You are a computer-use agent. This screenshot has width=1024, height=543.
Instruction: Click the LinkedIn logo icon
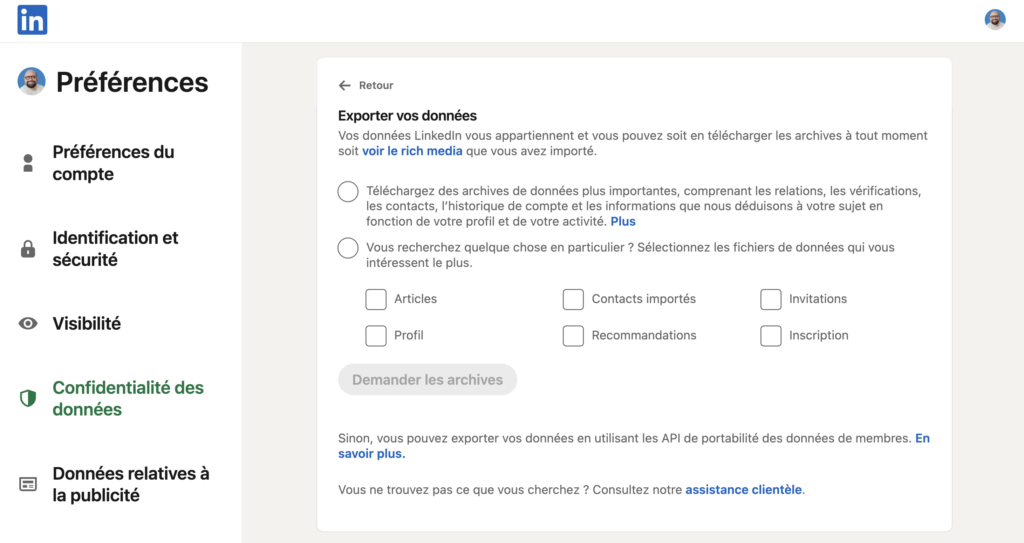click(32, 20)
